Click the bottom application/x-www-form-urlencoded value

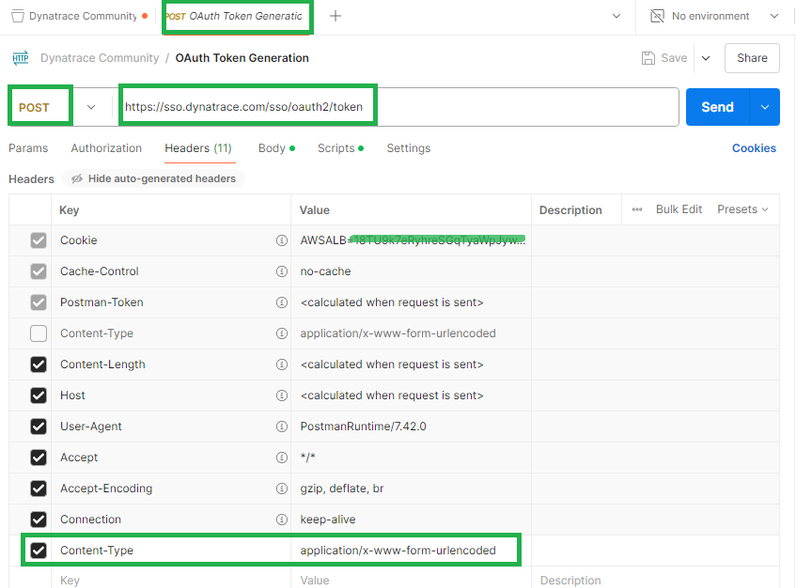(x=397, y=550)
